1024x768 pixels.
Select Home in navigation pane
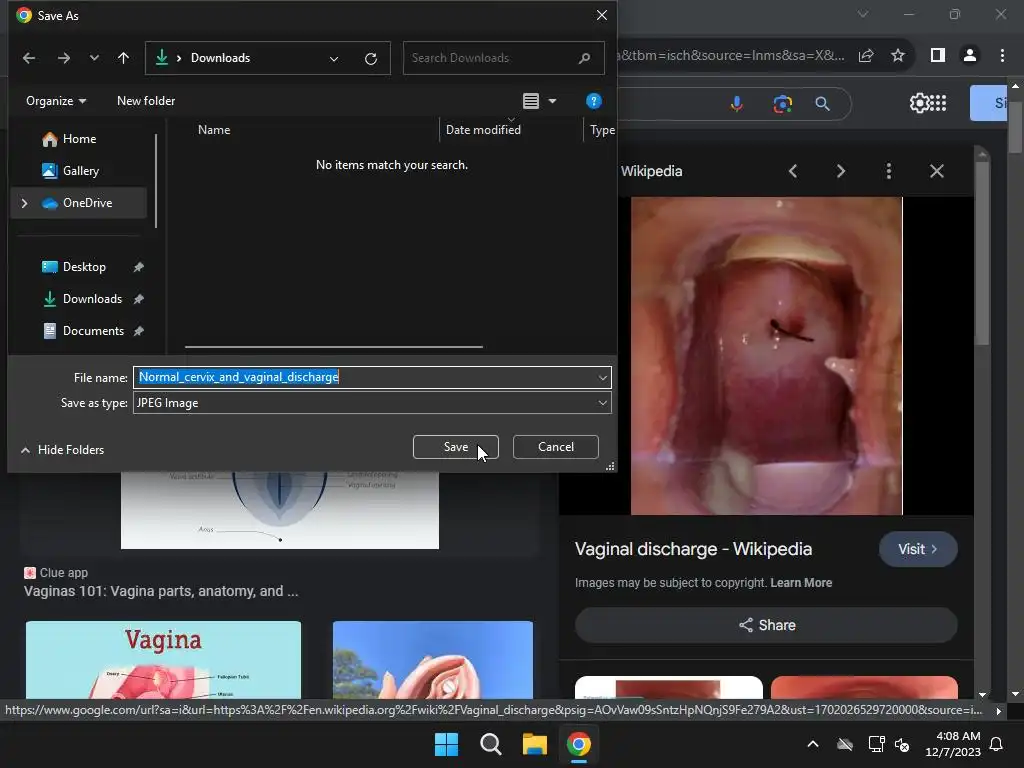79,138
